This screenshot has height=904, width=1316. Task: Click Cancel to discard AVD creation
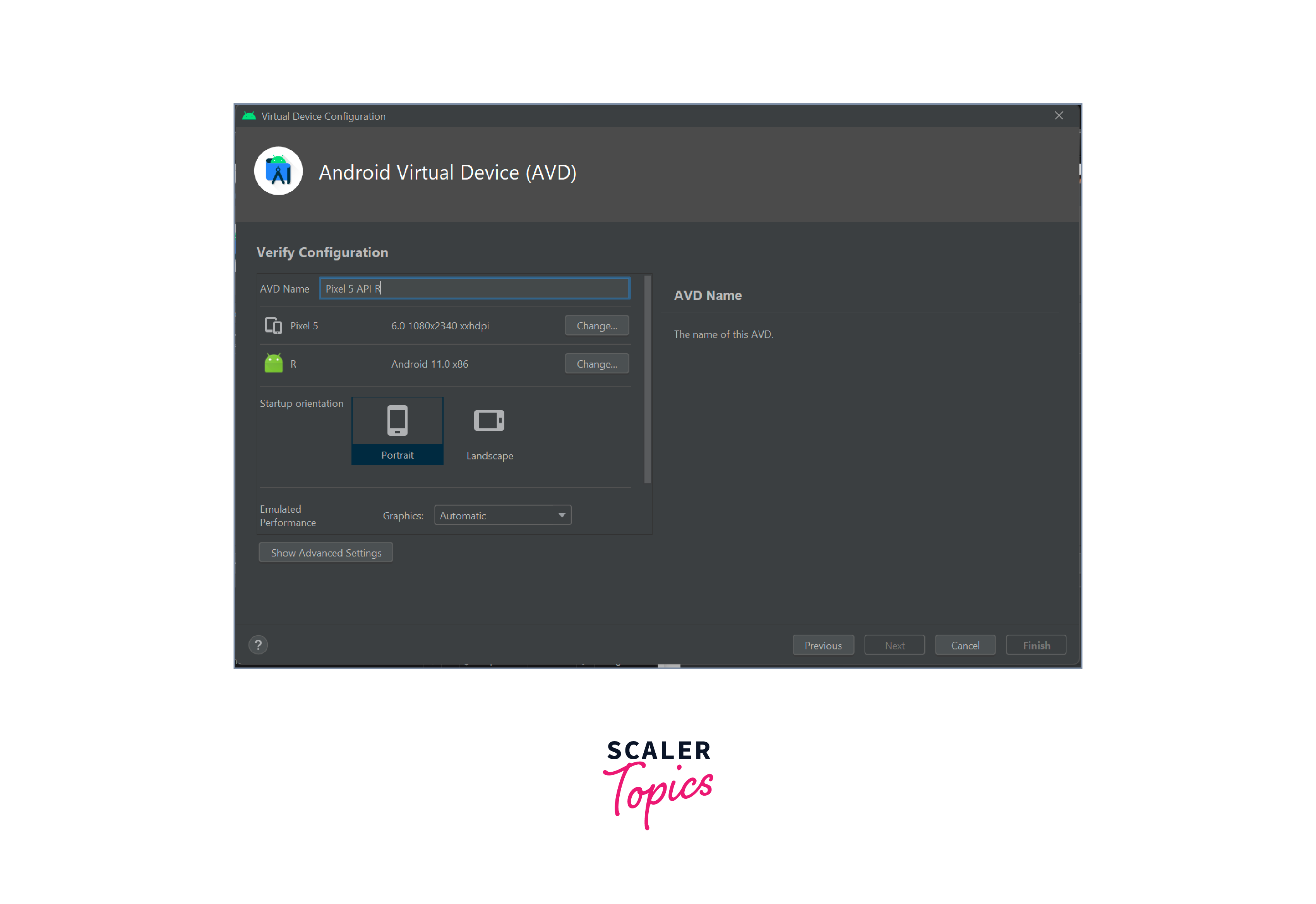coord(964,645)
